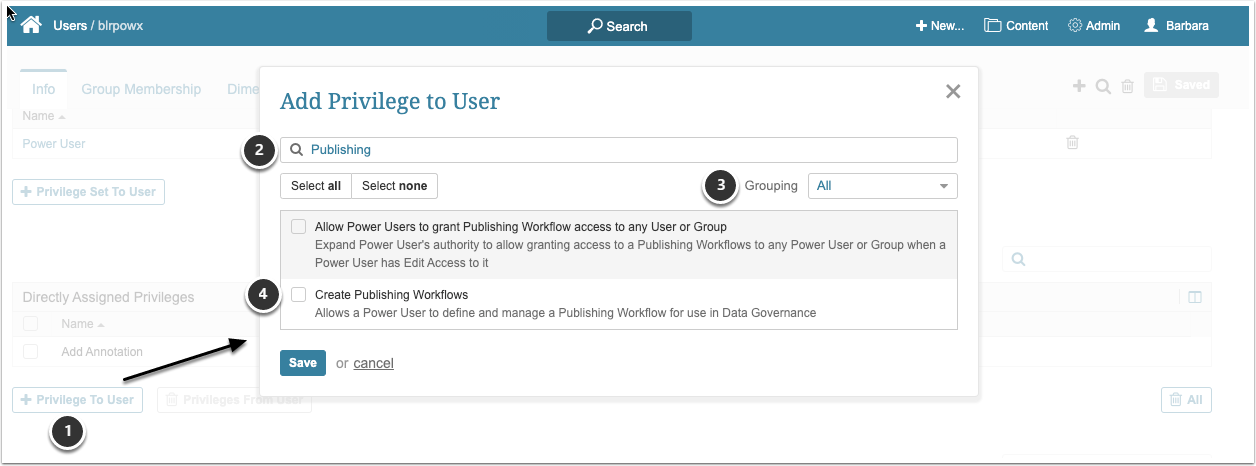Screen dimensions: 1256x466
Task: Click the privilege search field containing Publishing
Action: (618, 150)
